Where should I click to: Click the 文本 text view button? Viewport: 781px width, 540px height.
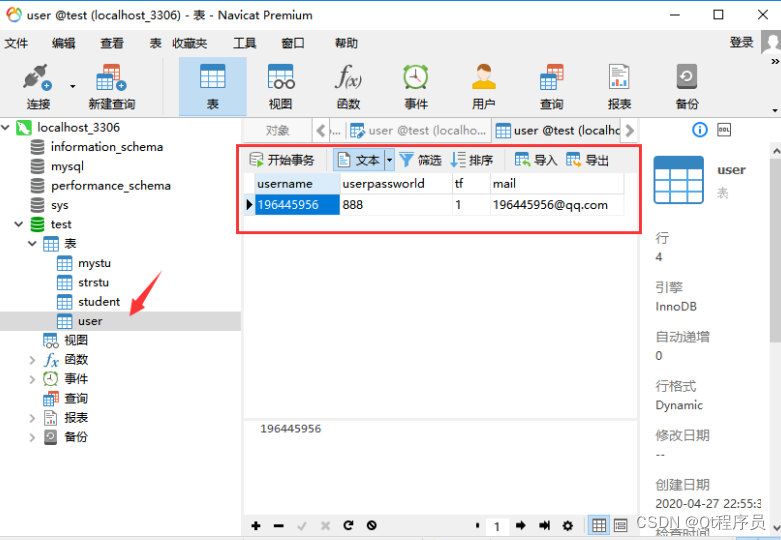pyautogui.click(x=359, y=160)
